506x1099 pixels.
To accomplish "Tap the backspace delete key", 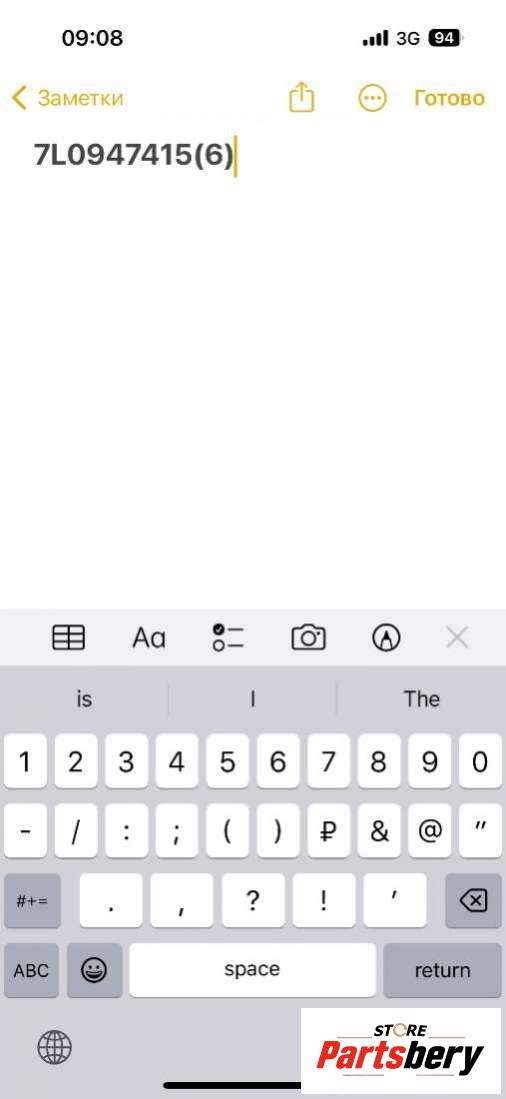I will [x=473, y=901].
